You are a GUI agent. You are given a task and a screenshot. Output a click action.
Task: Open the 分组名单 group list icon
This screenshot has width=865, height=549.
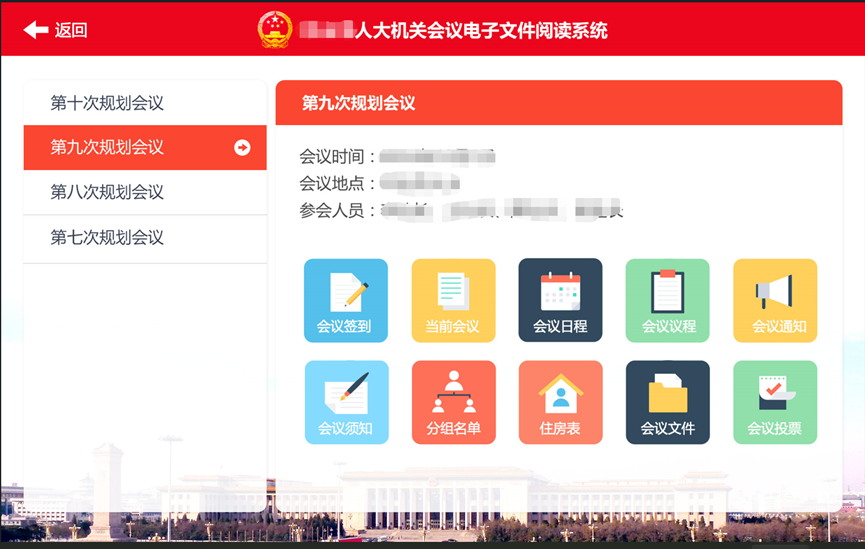tap(453, 402)
